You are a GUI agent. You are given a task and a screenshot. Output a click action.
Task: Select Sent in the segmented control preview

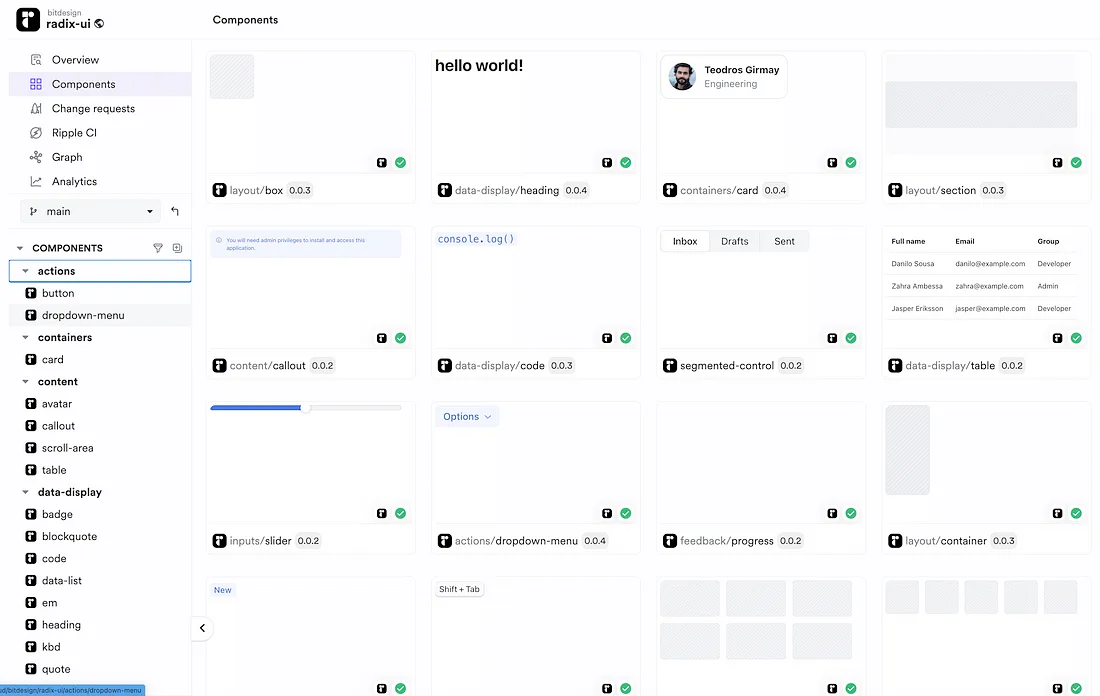(784, 241)
